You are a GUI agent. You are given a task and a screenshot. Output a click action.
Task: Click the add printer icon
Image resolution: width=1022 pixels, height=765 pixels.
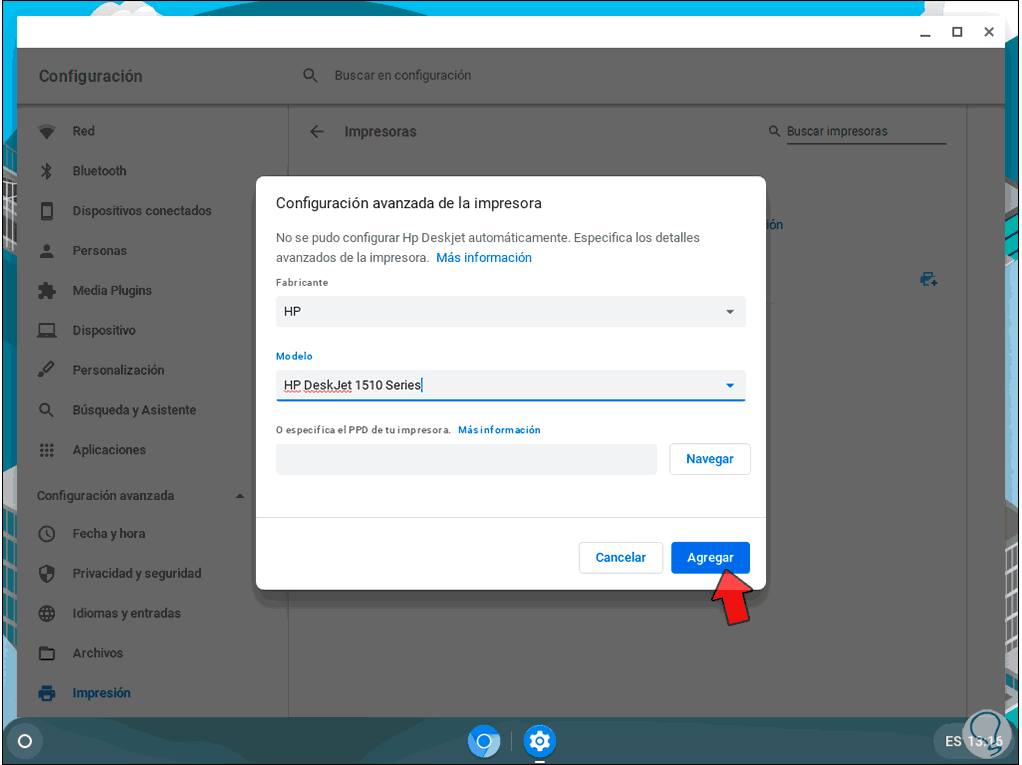point(928,280)
